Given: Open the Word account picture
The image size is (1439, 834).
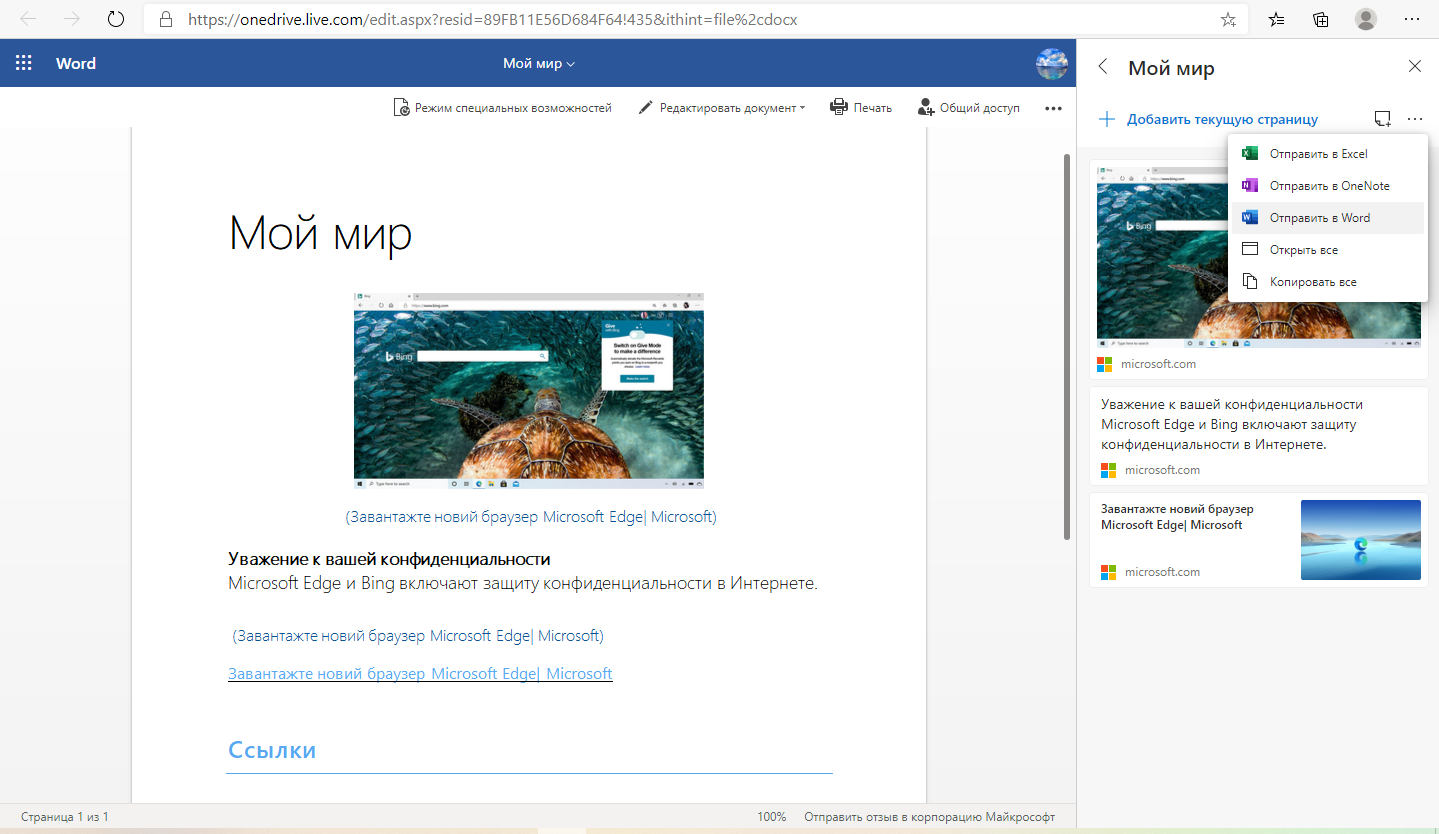Looking at the screenshot, I should point(1052,63).
